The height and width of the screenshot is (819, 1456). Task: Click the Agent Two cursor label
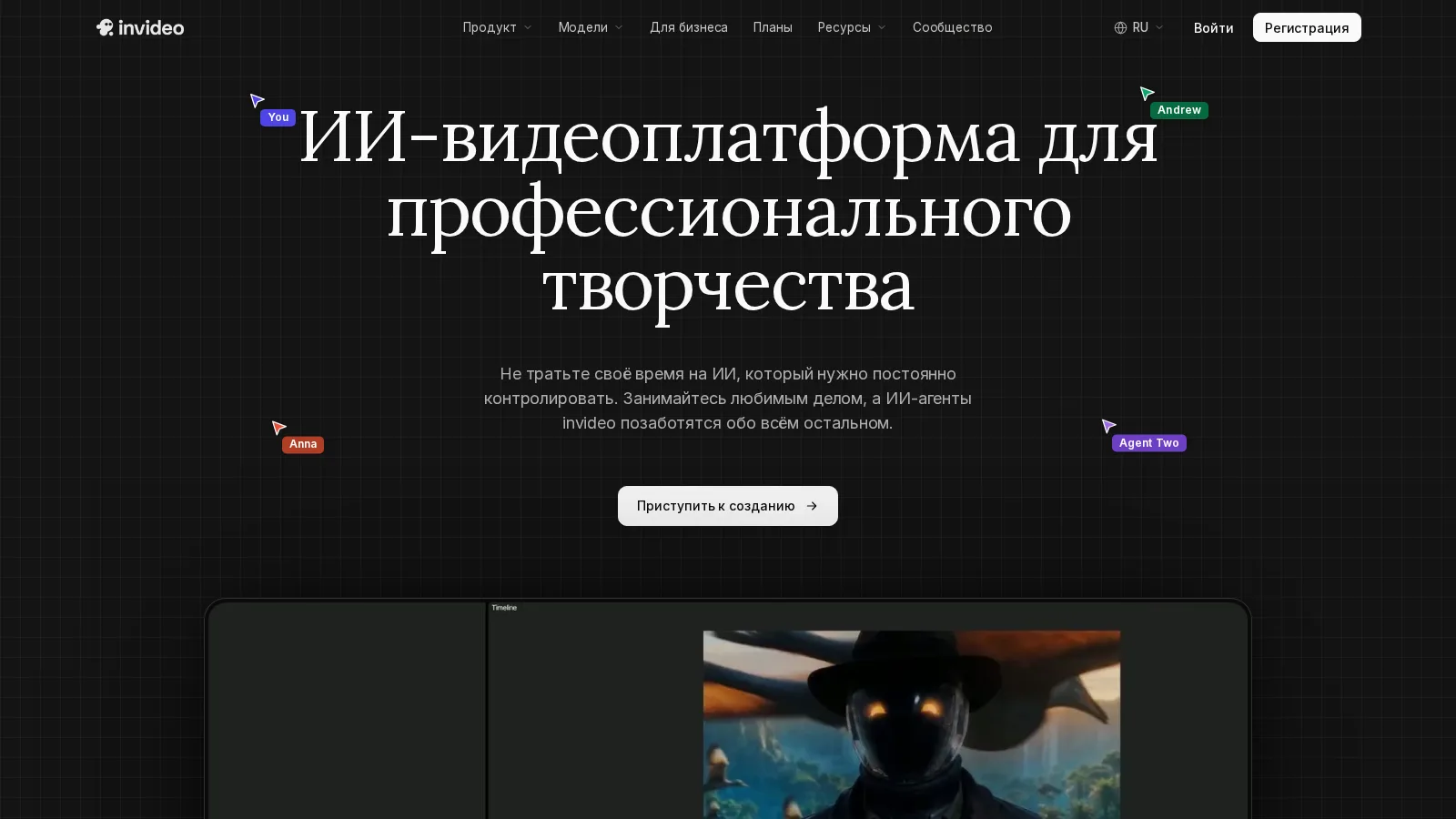point(1148,443)
